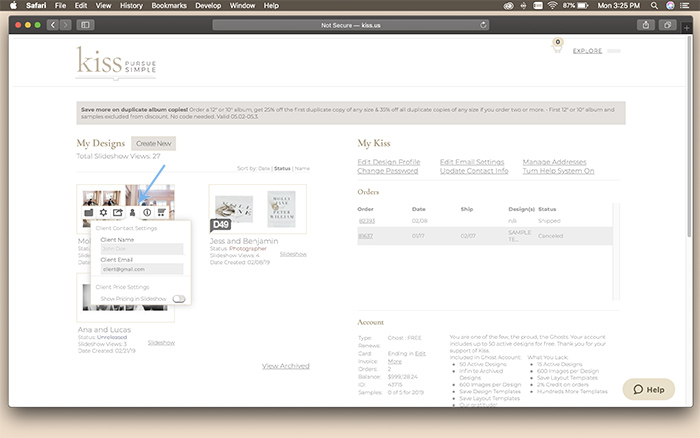This screenshot has width=700, height=438.
Task: Click the client person icon on the design
Action: [132, 213]
